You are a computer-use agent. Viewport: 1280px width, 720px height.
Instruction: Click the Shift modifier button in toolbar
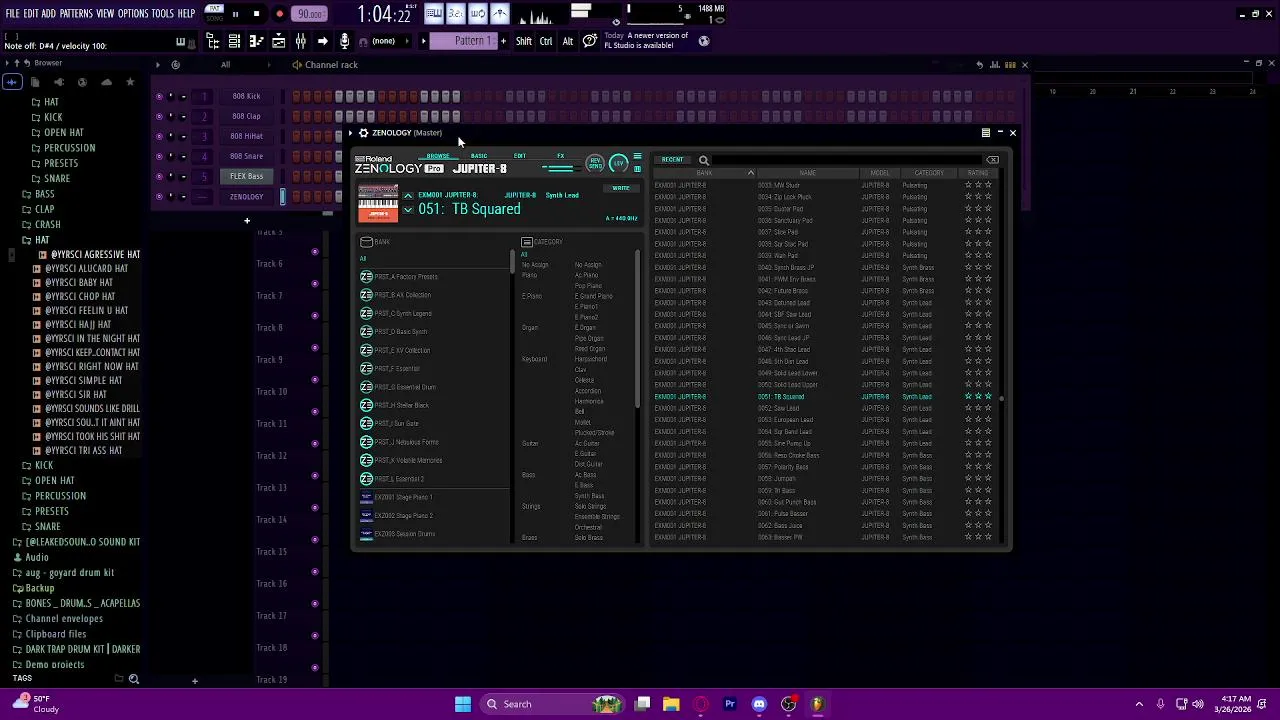point(523,41)
